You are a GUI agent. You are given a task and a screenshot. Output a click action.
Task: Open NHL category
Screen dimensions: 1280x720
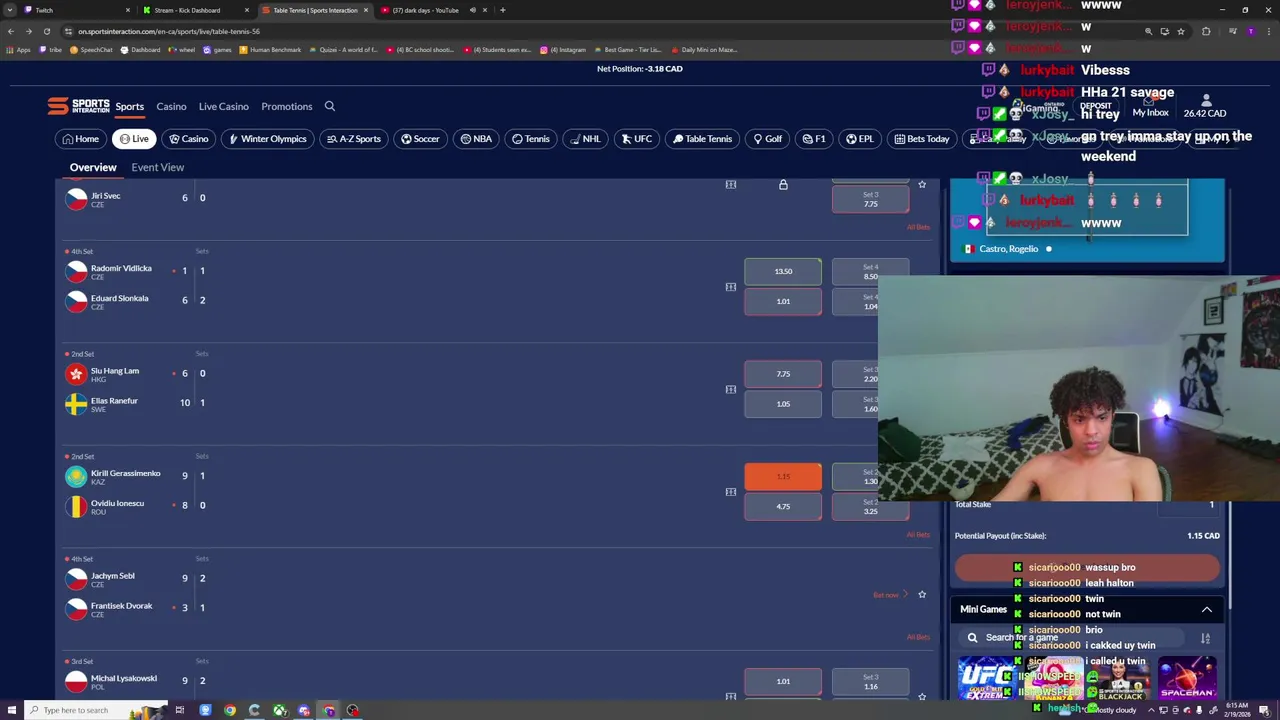pyautogui.click(x=585, y=139)
